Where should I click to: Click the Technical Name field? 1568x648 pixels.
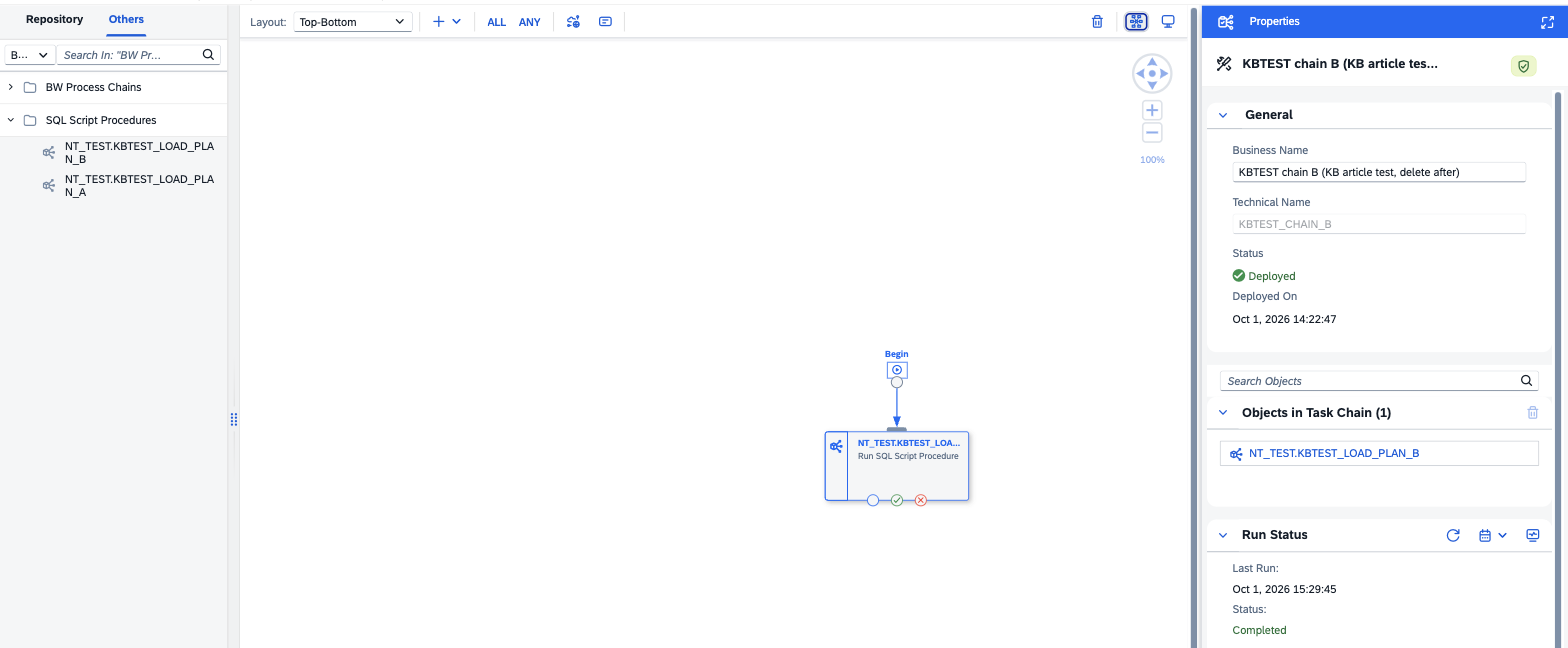(1379, 224)
